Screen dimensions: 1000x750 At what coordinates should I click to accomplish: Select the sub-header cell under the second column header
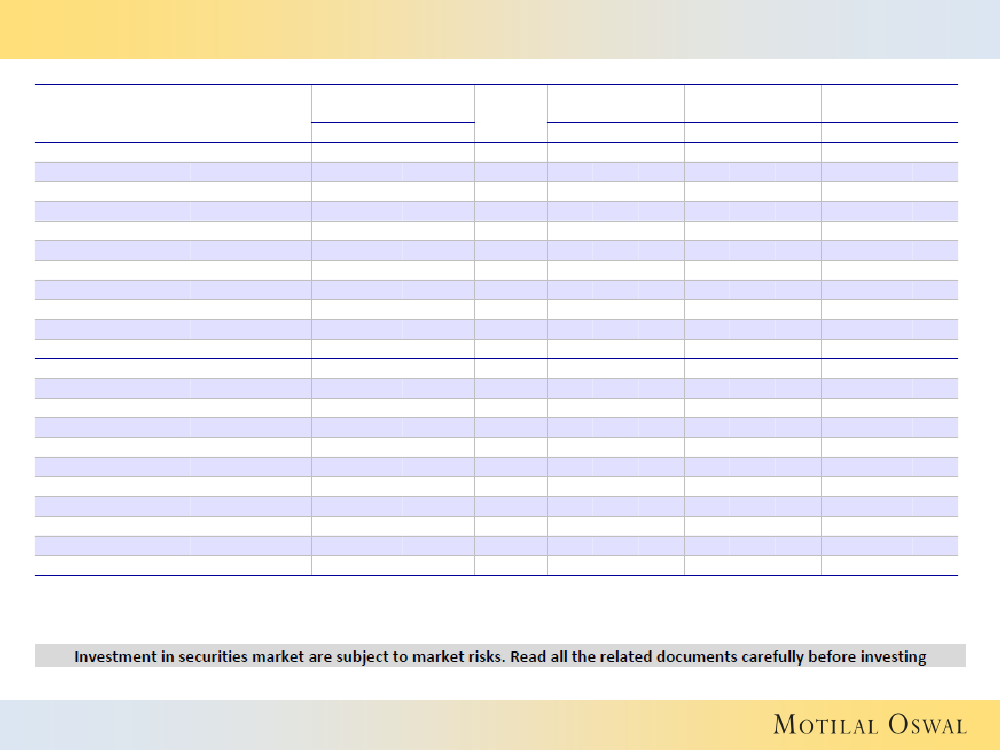click(392, 132)
